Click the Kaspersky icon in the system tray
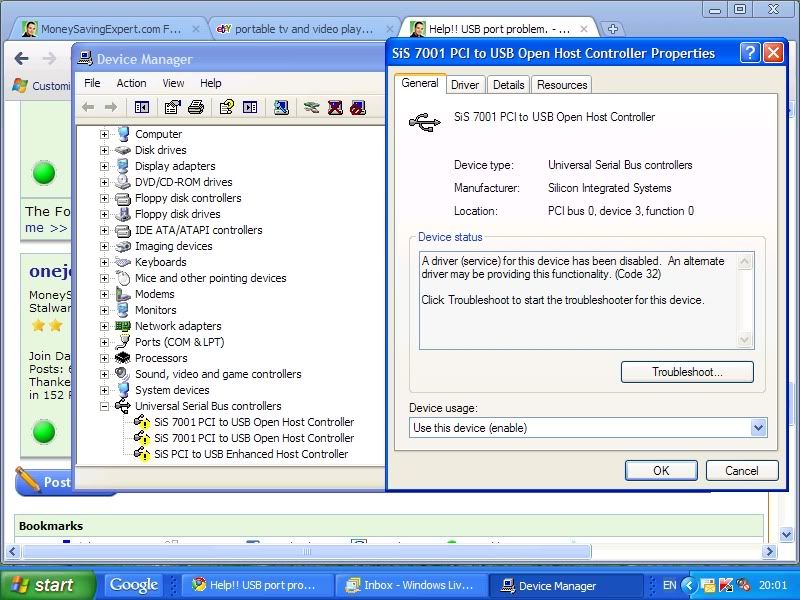Viewport: 800px width, 600px height. pos(727,585)
